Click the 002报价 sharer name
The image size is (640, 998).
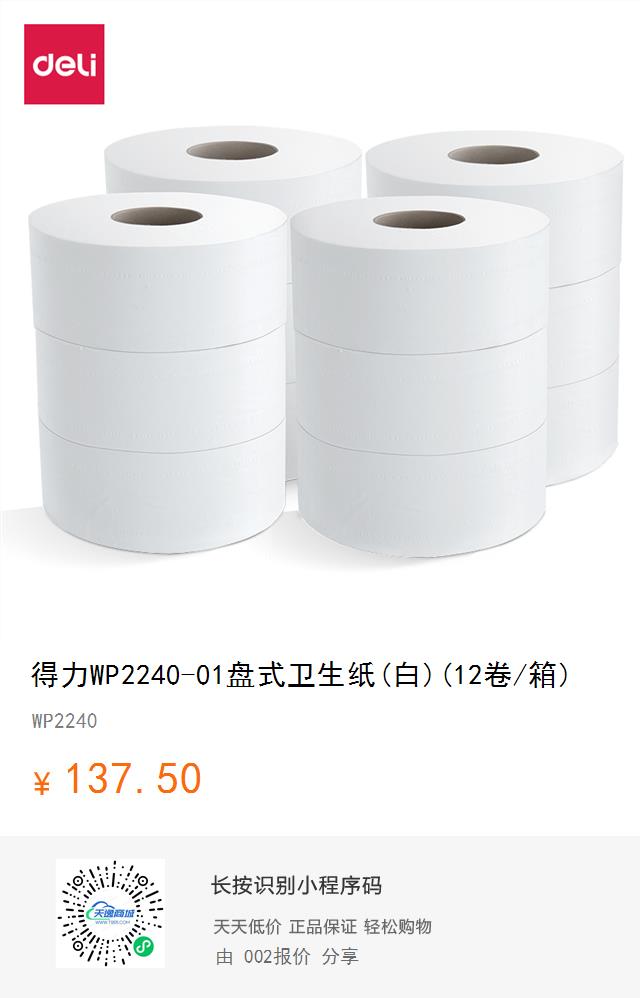[277, 956]
